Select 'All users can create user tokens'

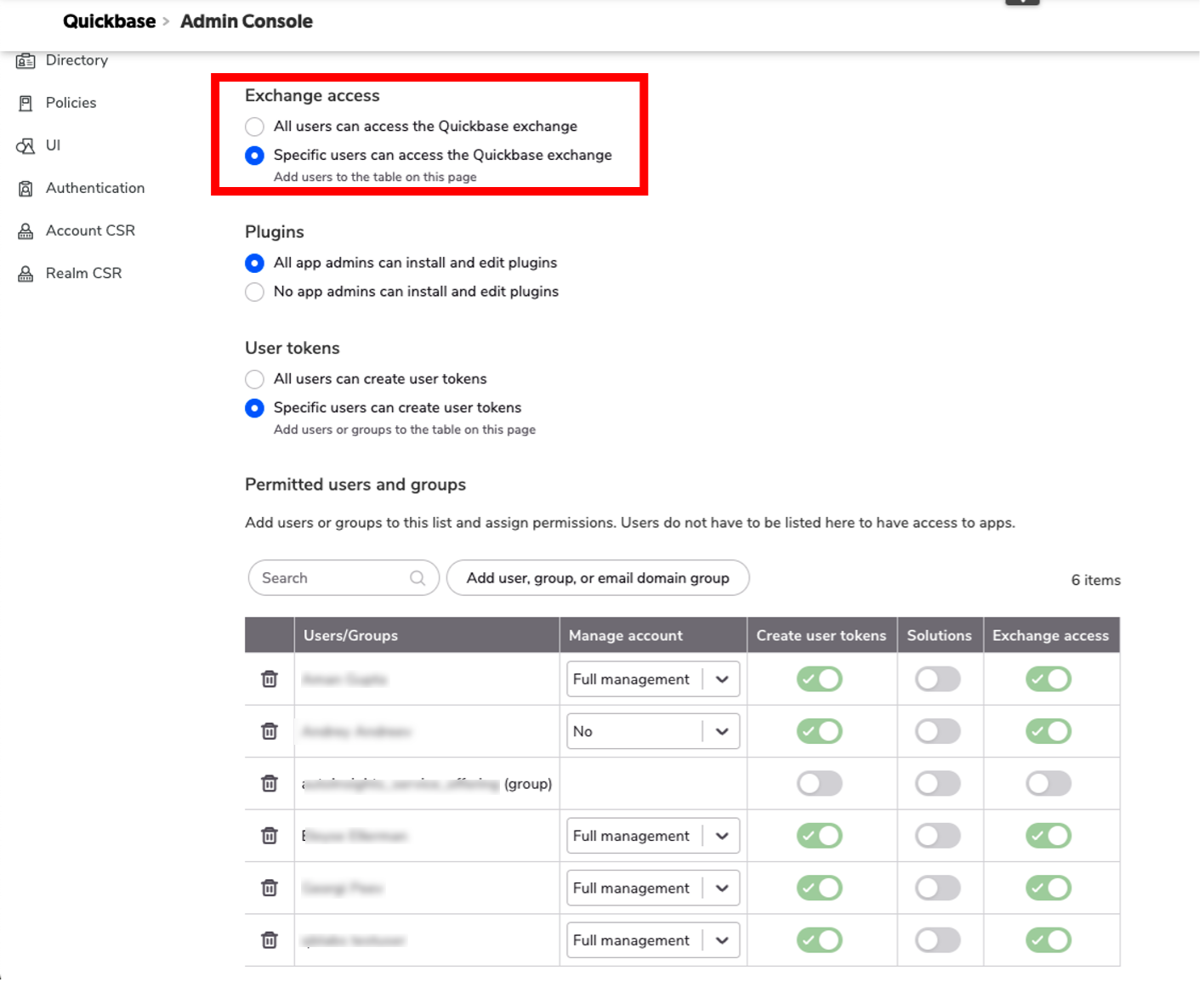pos(254,379)
